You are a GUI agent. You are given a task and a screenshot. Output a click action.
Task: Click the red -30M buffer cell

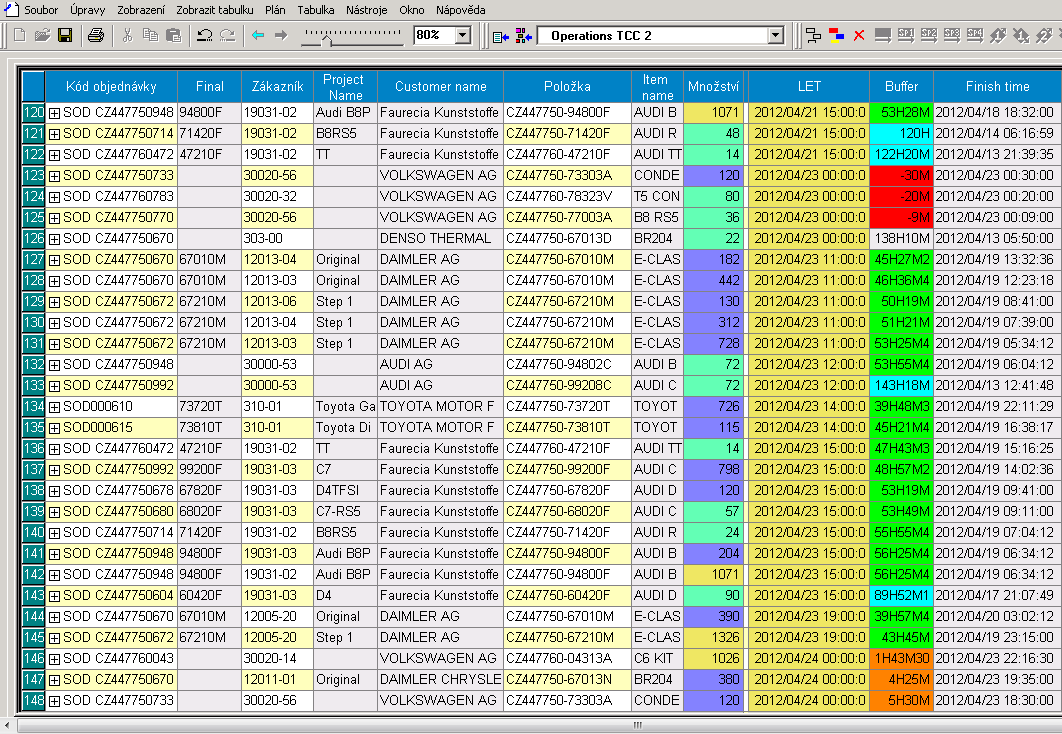pyautogui.click(x=901, y=175)
